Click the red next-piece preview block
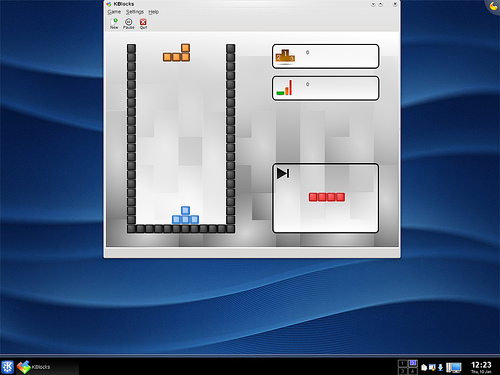500x375 pixels. point(327,197)
